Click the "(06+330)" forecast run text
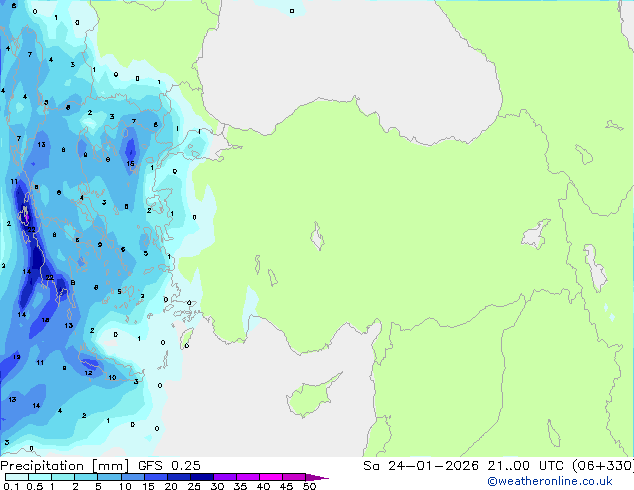Screen dimensions: 634x490 (x=603, y=466)
